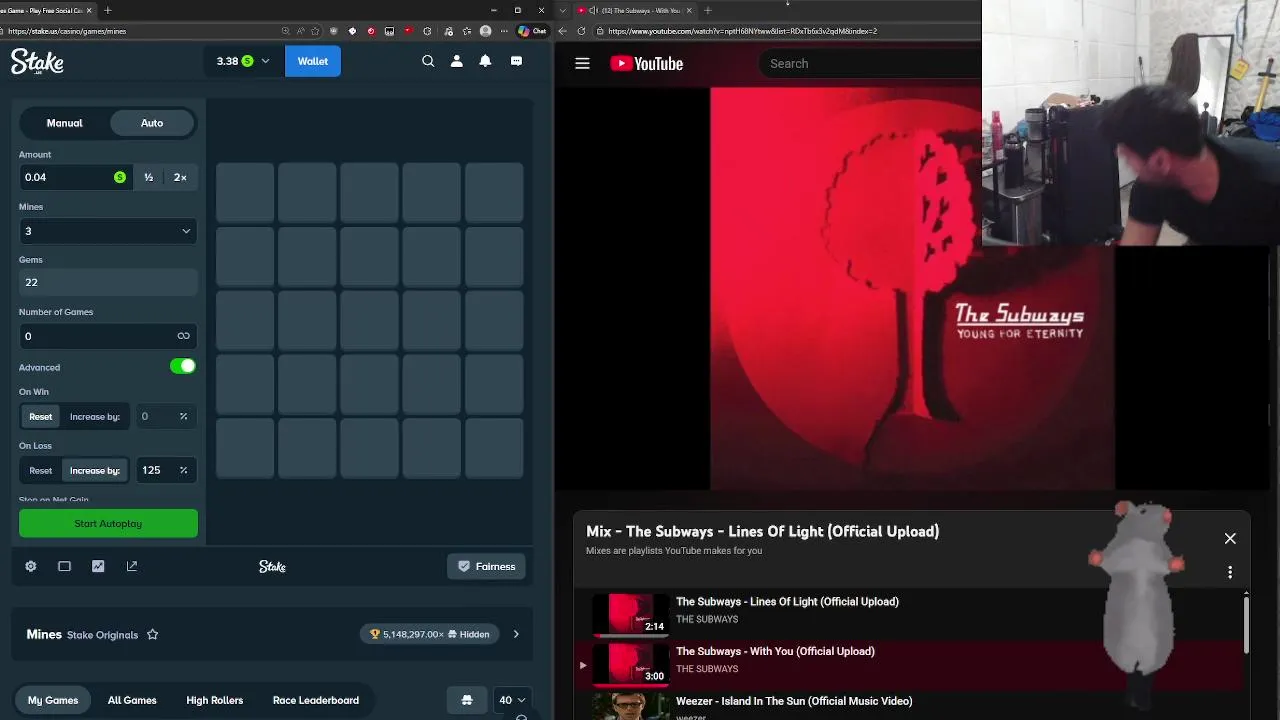The image size is (1280, 720).
Task: Open new tab in Stake window
Action: coord(107,10)
